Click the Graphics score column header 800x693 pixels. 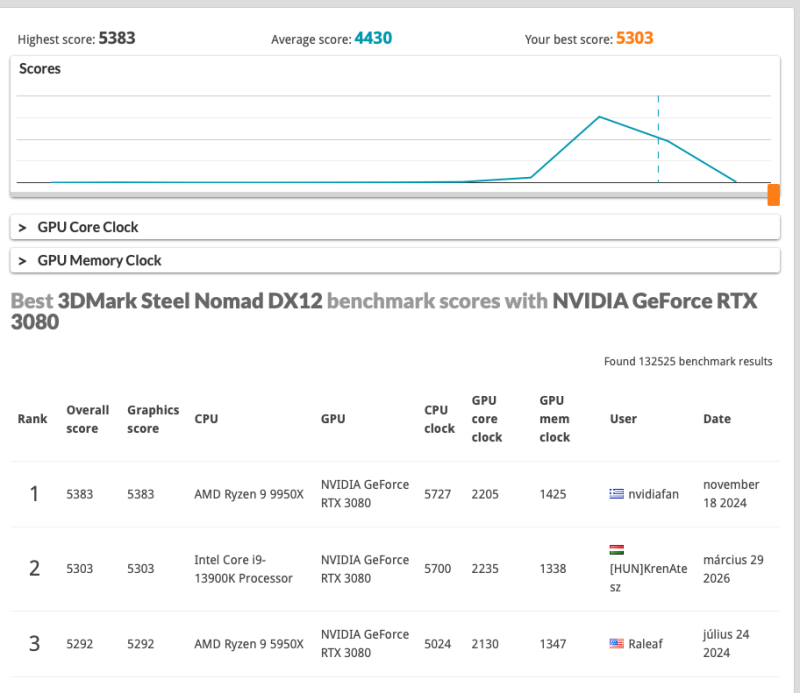click(153, 419)
